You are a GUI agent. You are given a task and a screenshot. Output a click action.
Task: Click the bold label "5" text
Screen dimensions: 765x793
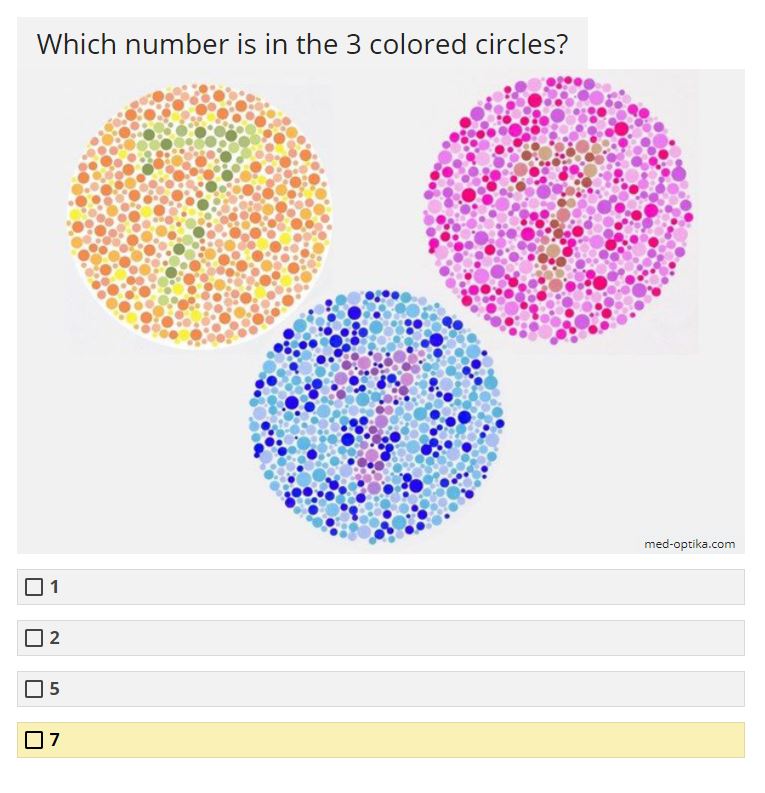pos(55,689)
